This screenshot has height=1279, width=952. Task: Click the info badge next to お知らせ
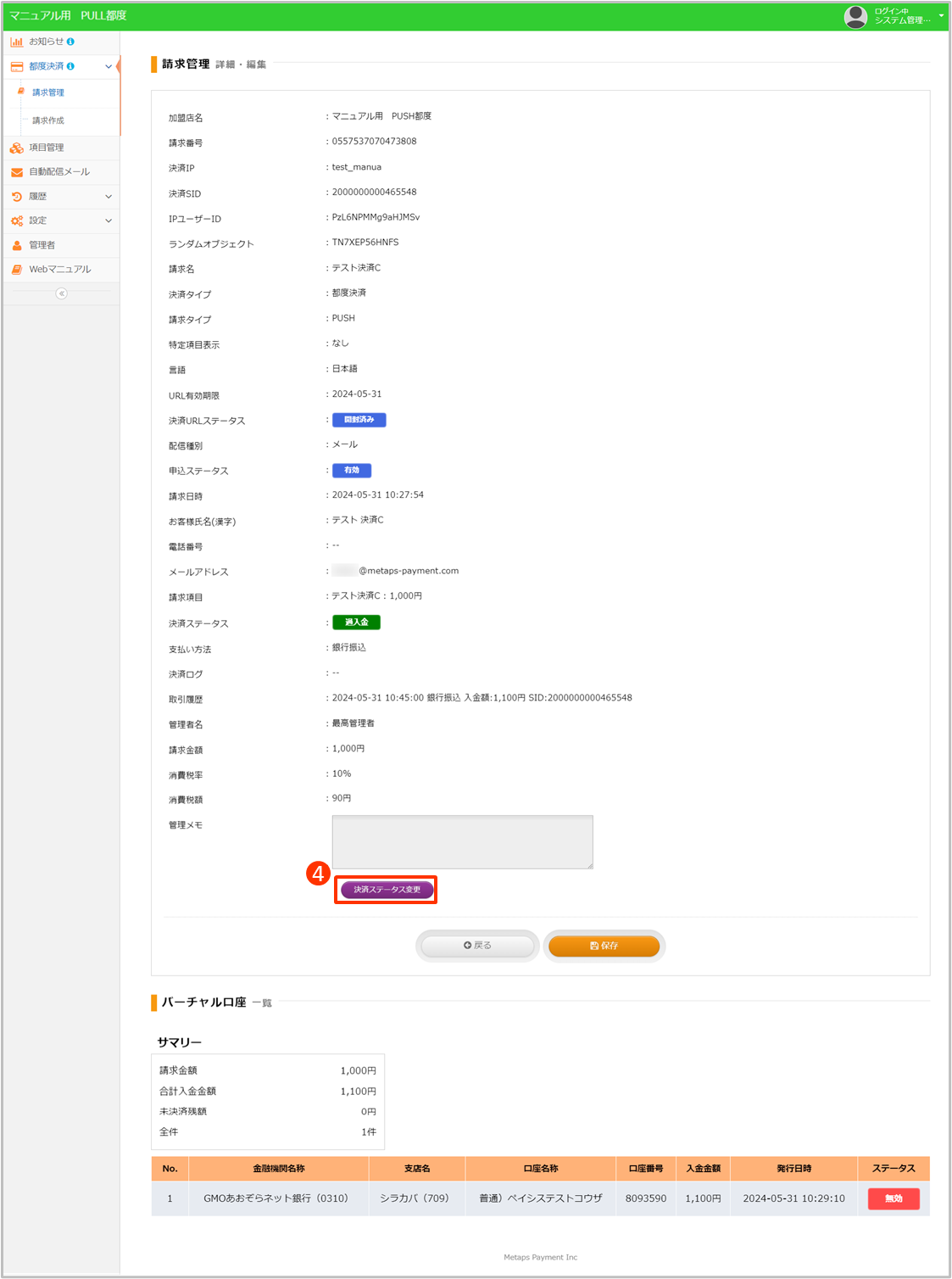[70, 42]
